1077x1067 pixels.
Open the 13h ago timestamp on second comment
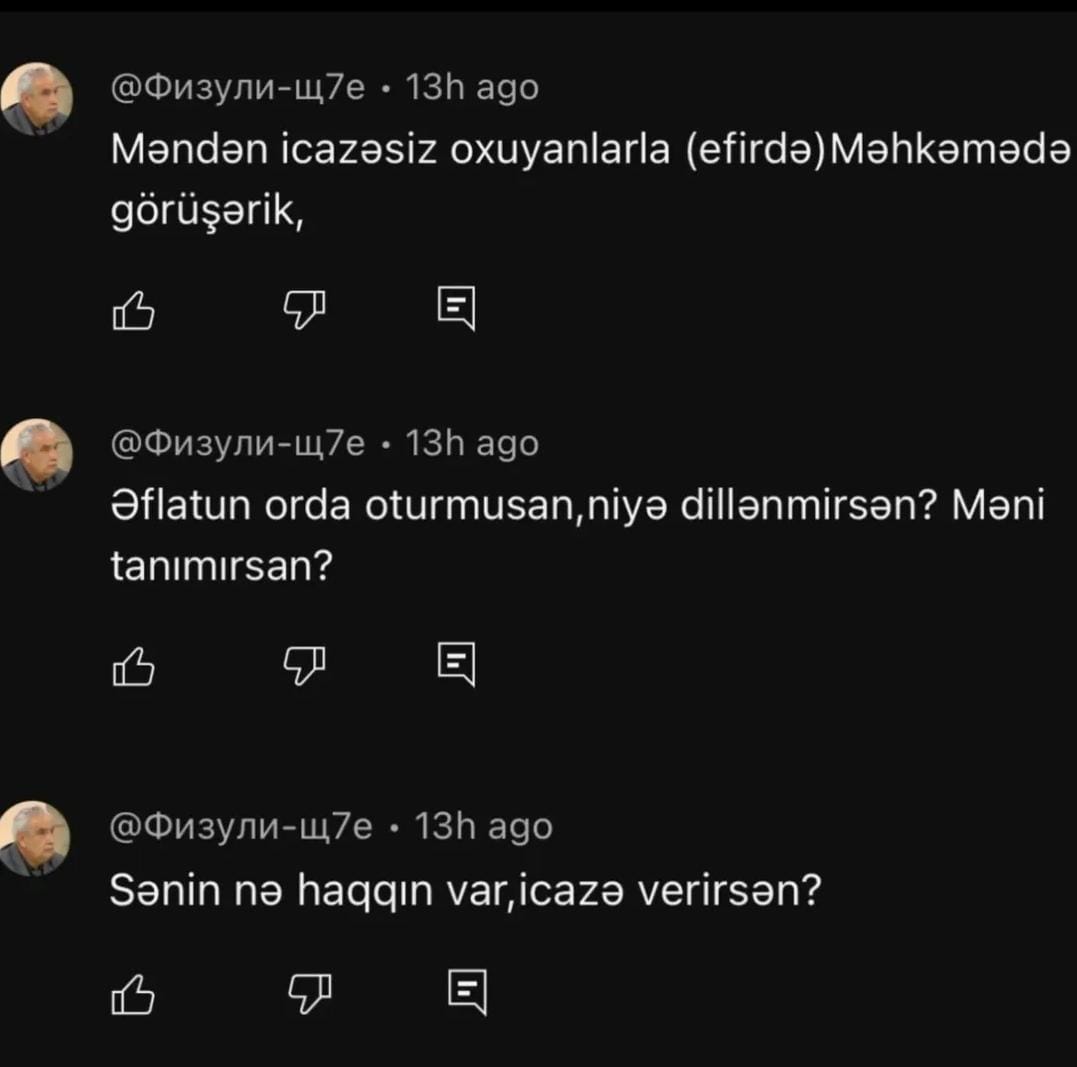click(472, 444)
